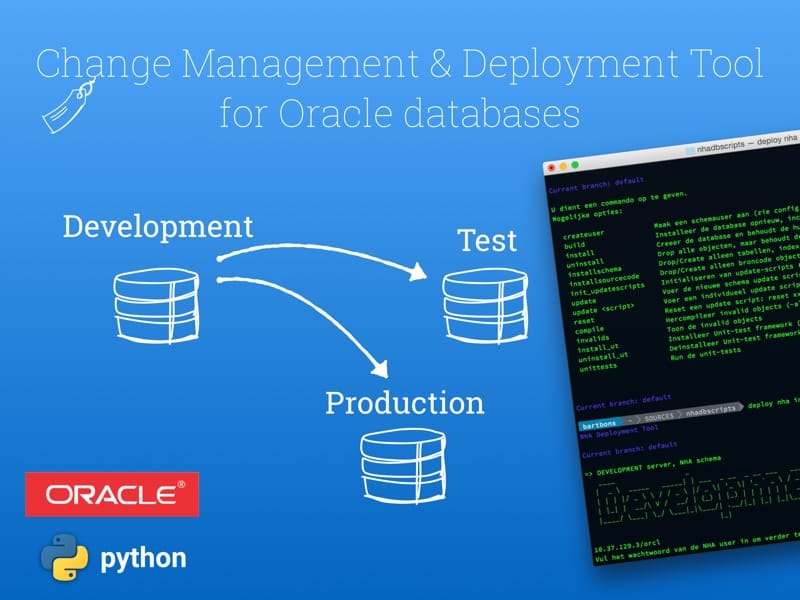Click 'U dient een commando op te geven.'
This screenshot has width=800, height=600.
pyautogui.click(x=619, y=202)
